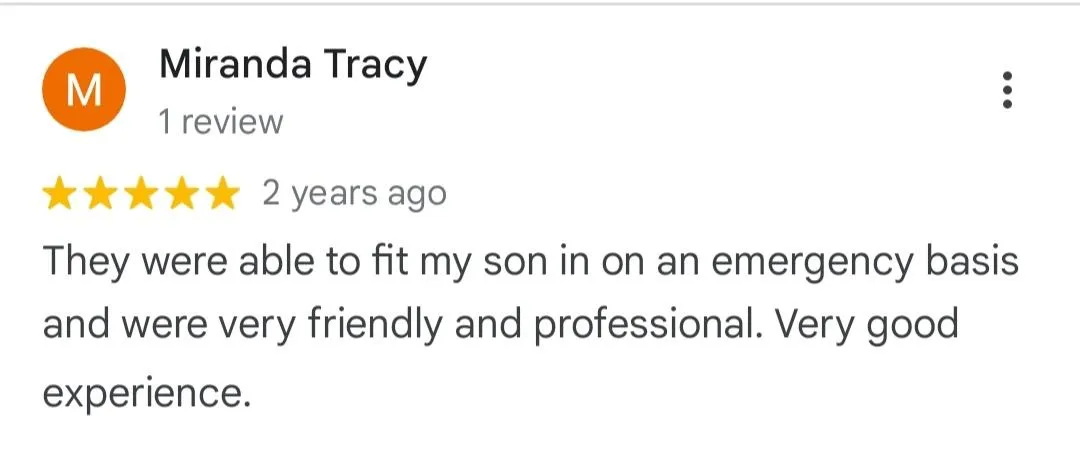Click the "1 review" count text

221,123
